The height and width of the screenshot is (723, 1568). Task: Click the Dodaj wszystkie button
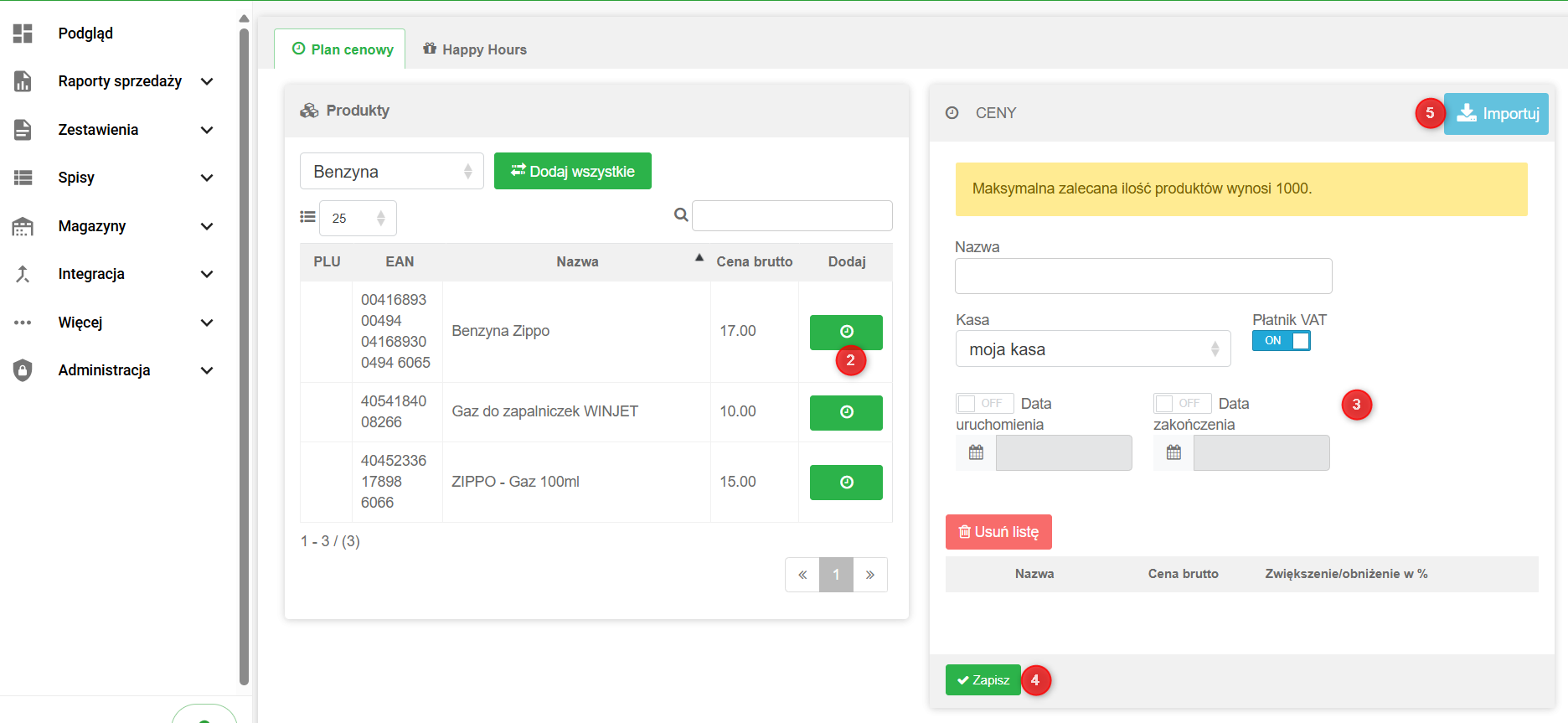(572, 172)
